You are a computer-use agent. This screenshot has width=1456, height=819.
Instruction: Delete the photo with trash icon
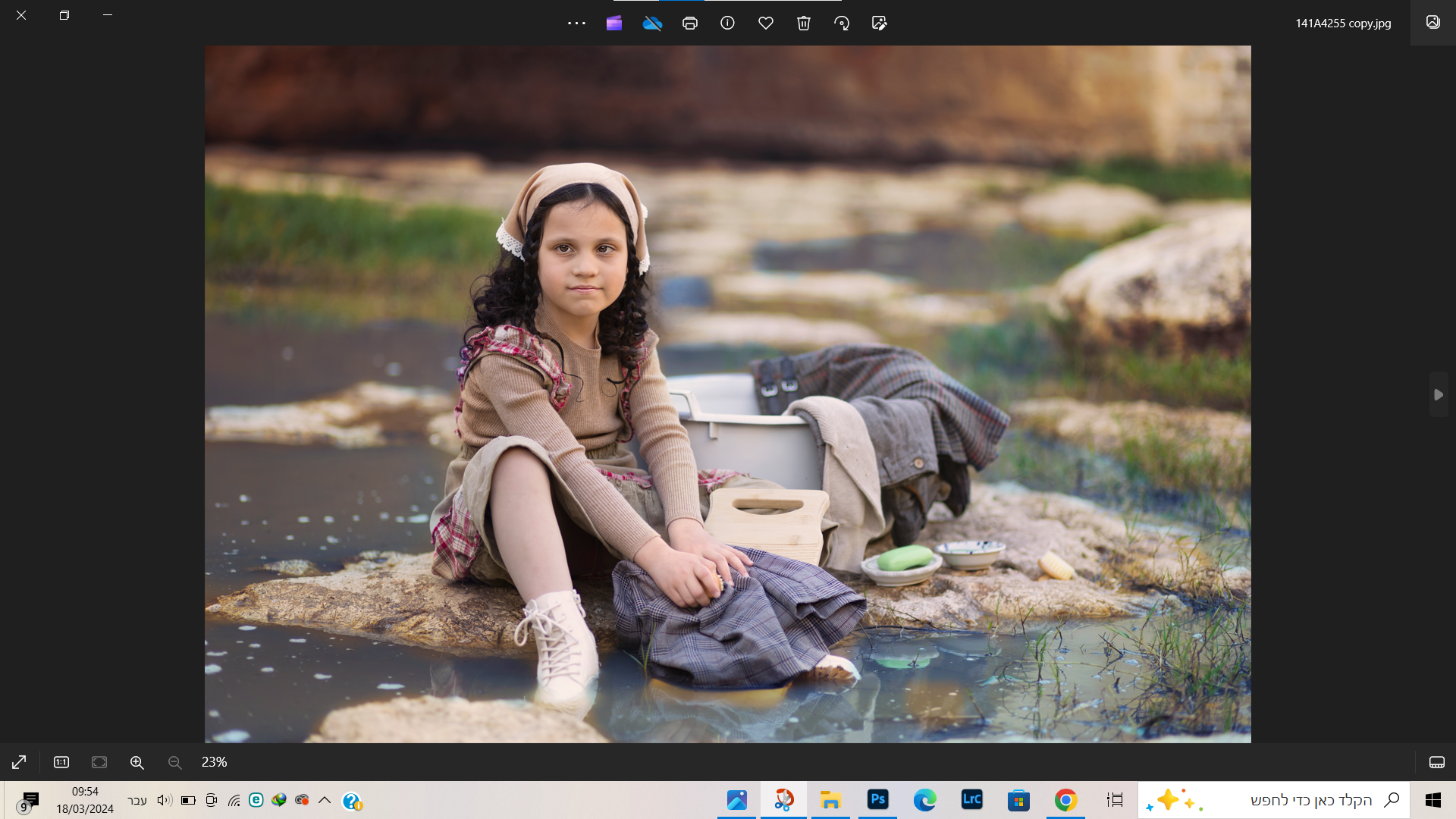click(x=804, y=24)
